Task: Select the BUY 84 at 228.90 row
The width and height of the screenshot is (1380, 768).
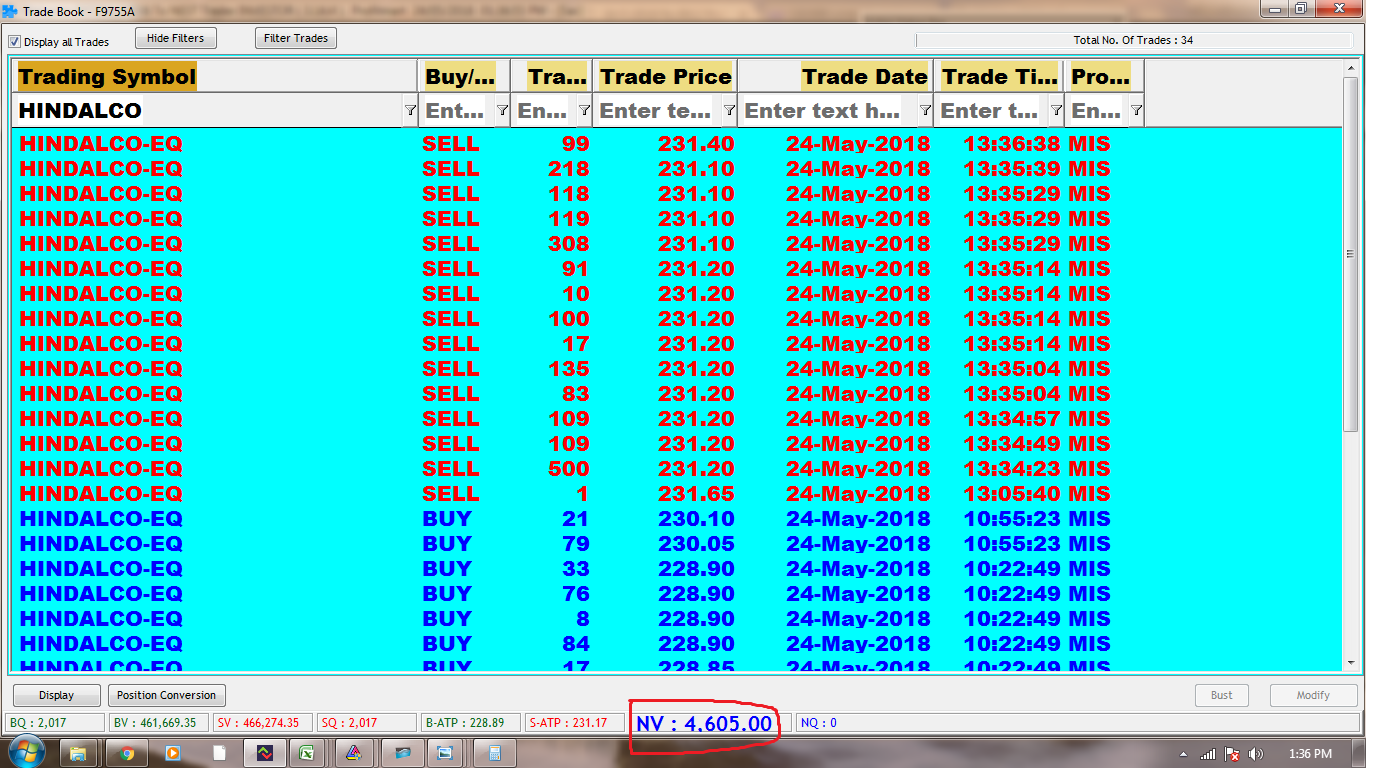Action: pyautogui.click(x=676, y=644)
